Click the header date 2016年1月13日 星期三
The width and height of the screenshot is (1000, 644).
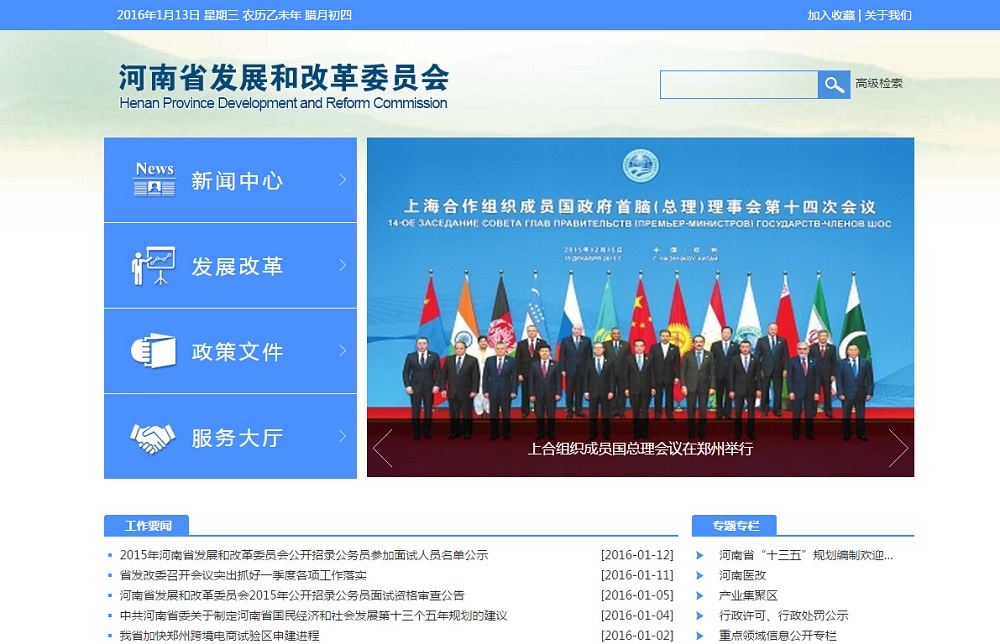177,15
